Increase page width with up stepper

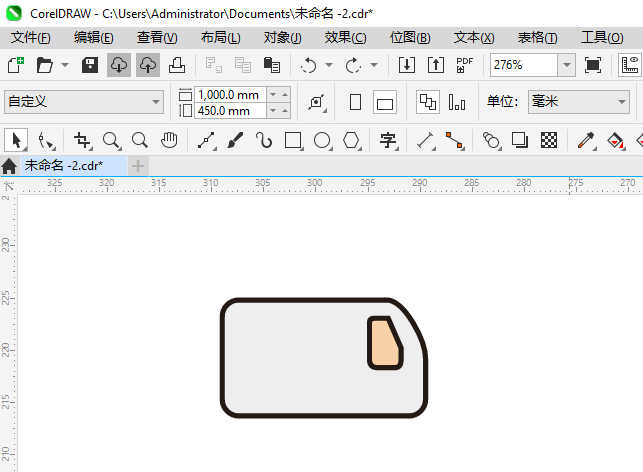(x=285, y=95)
